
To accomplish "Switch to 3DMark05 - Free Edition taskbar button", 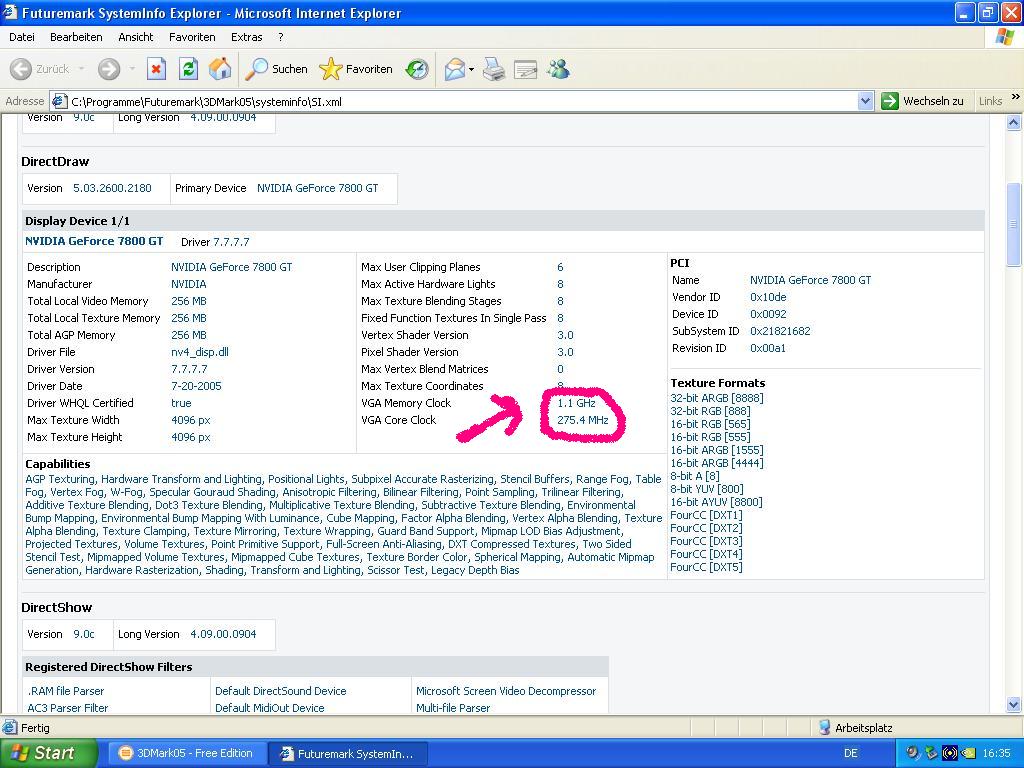I will pyautogui.click(x=187, y=753).
